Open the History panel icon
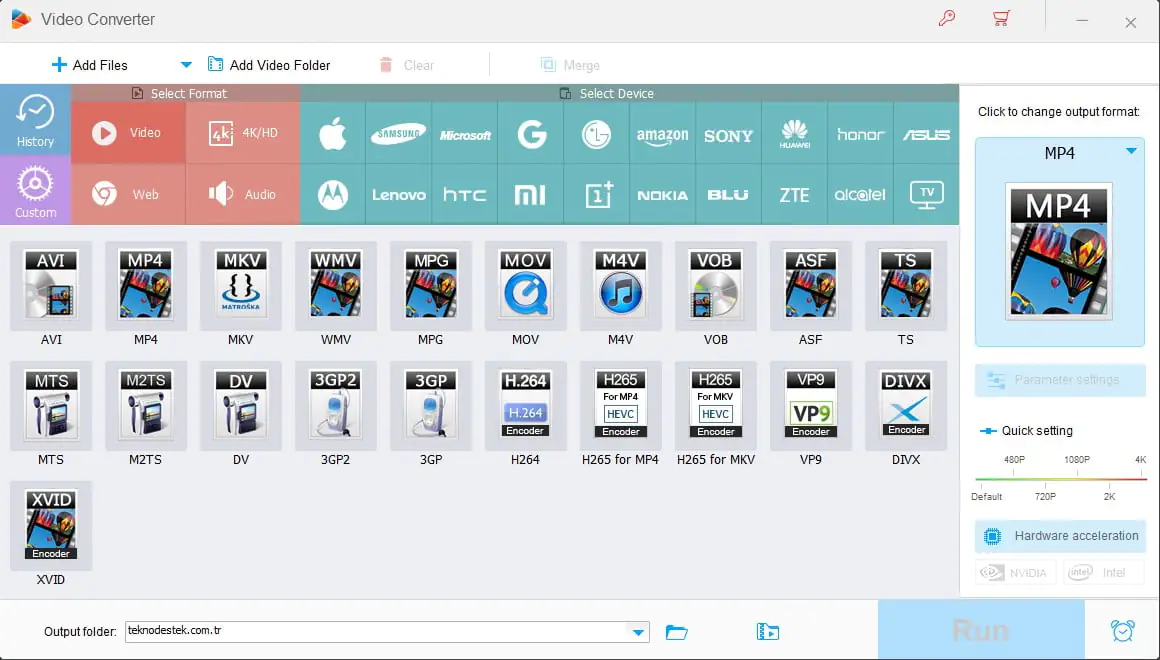 (x=35, y=120)
